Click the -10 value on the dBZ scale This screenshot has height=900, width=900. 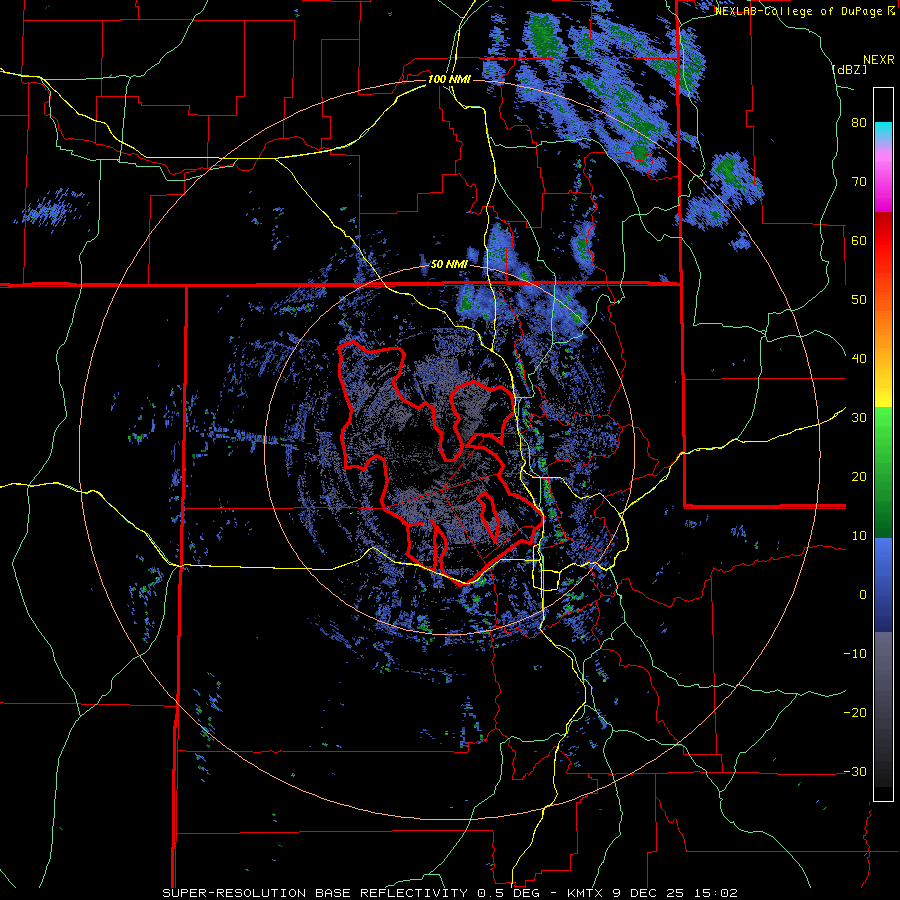click(x=855, y=653)
